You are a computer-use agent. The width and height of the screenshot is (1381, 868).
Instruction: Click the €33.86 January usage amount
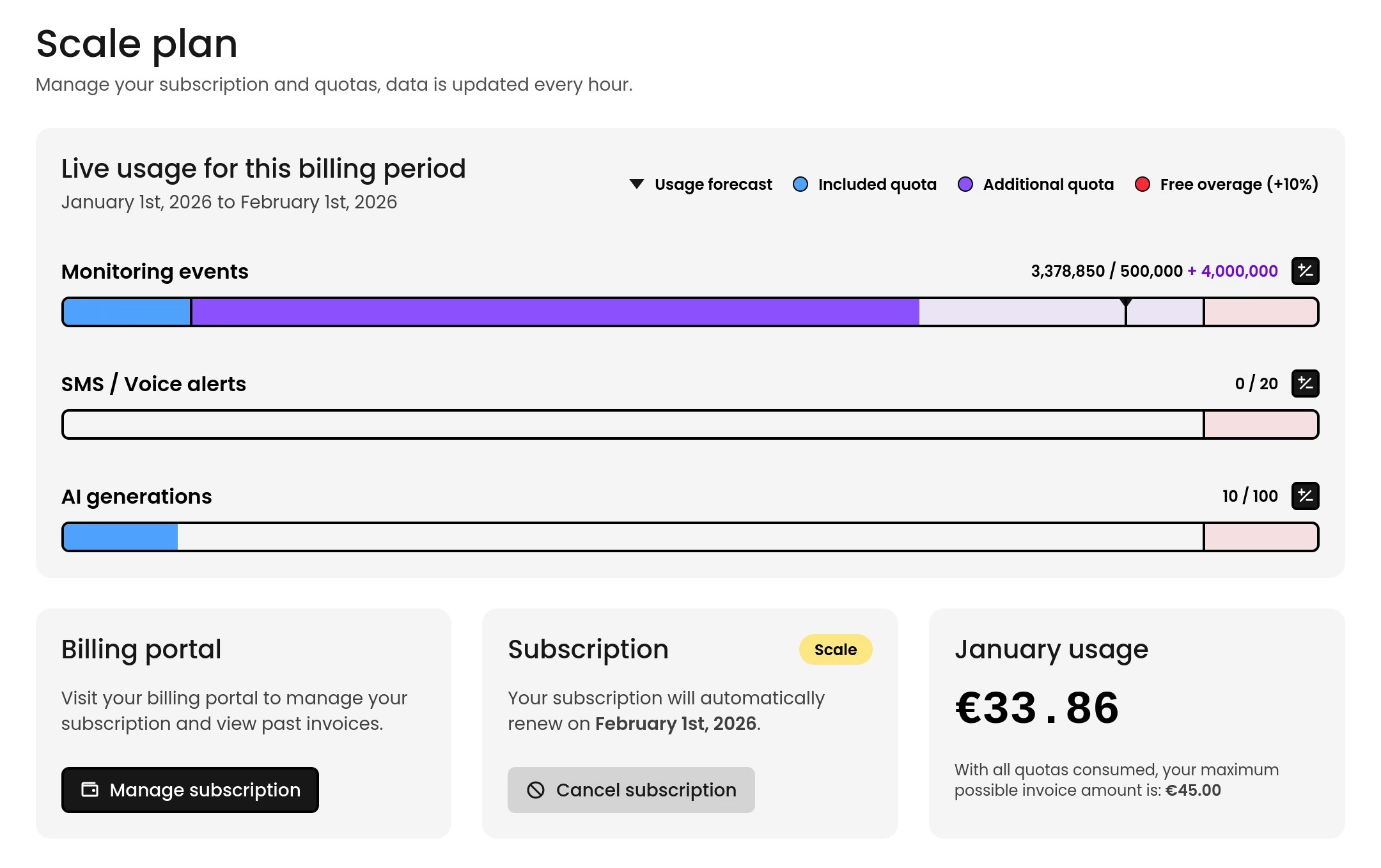[1036, 706]
